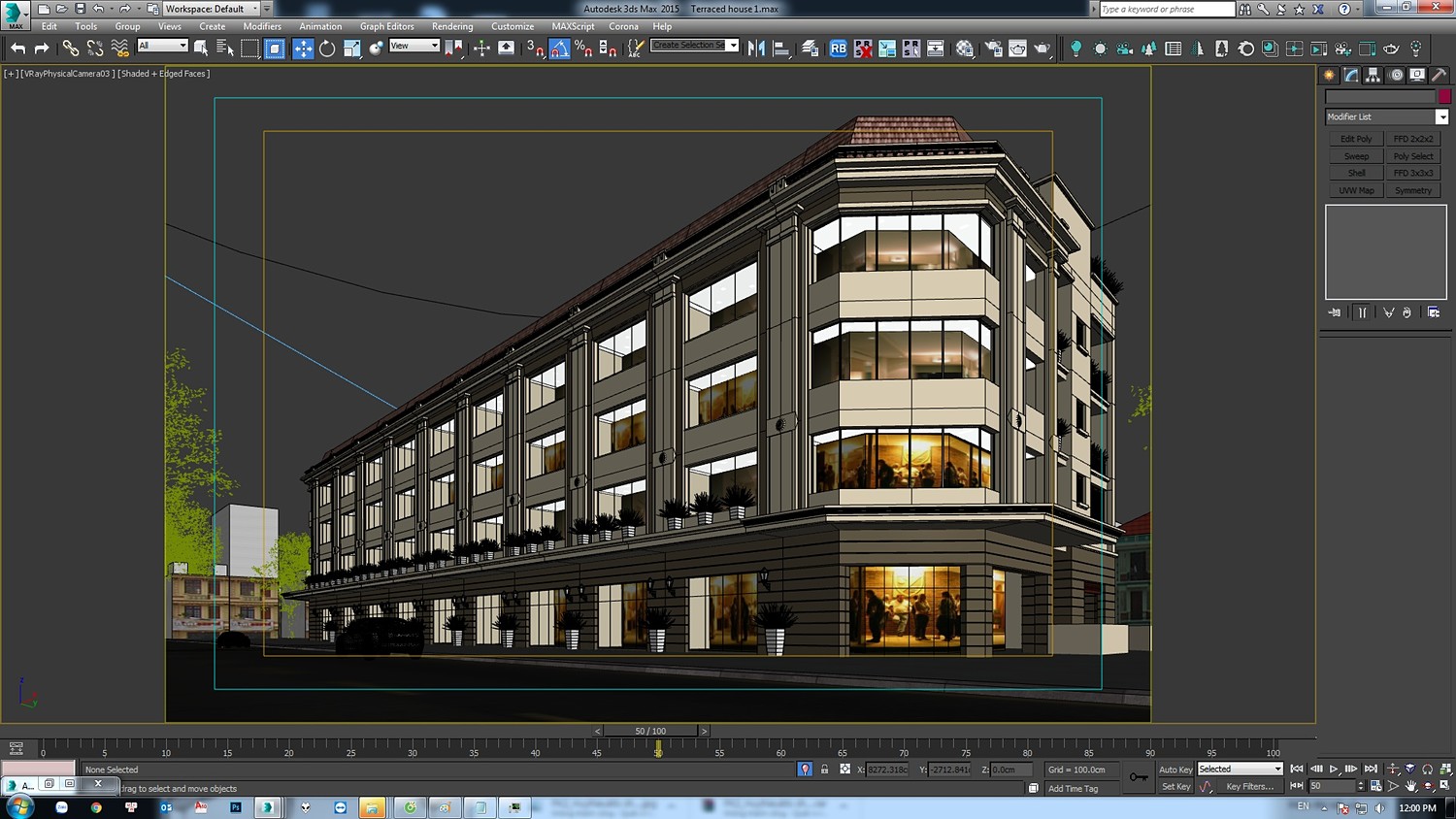Toggle Percent Snap on the toolbar
Viewport: 1456px width, 819px height.
pyautogui.click(x=583, y=48)
